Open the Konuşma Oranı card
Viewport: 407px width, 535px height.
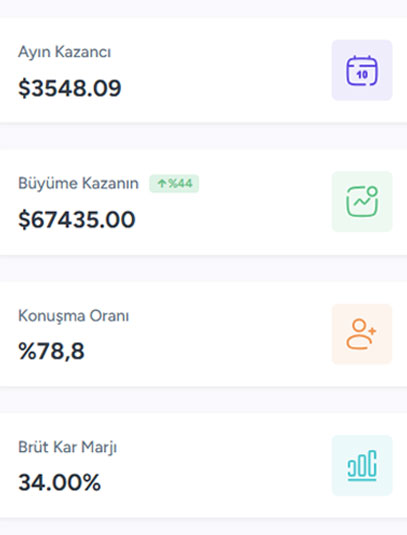coord(203,334)
